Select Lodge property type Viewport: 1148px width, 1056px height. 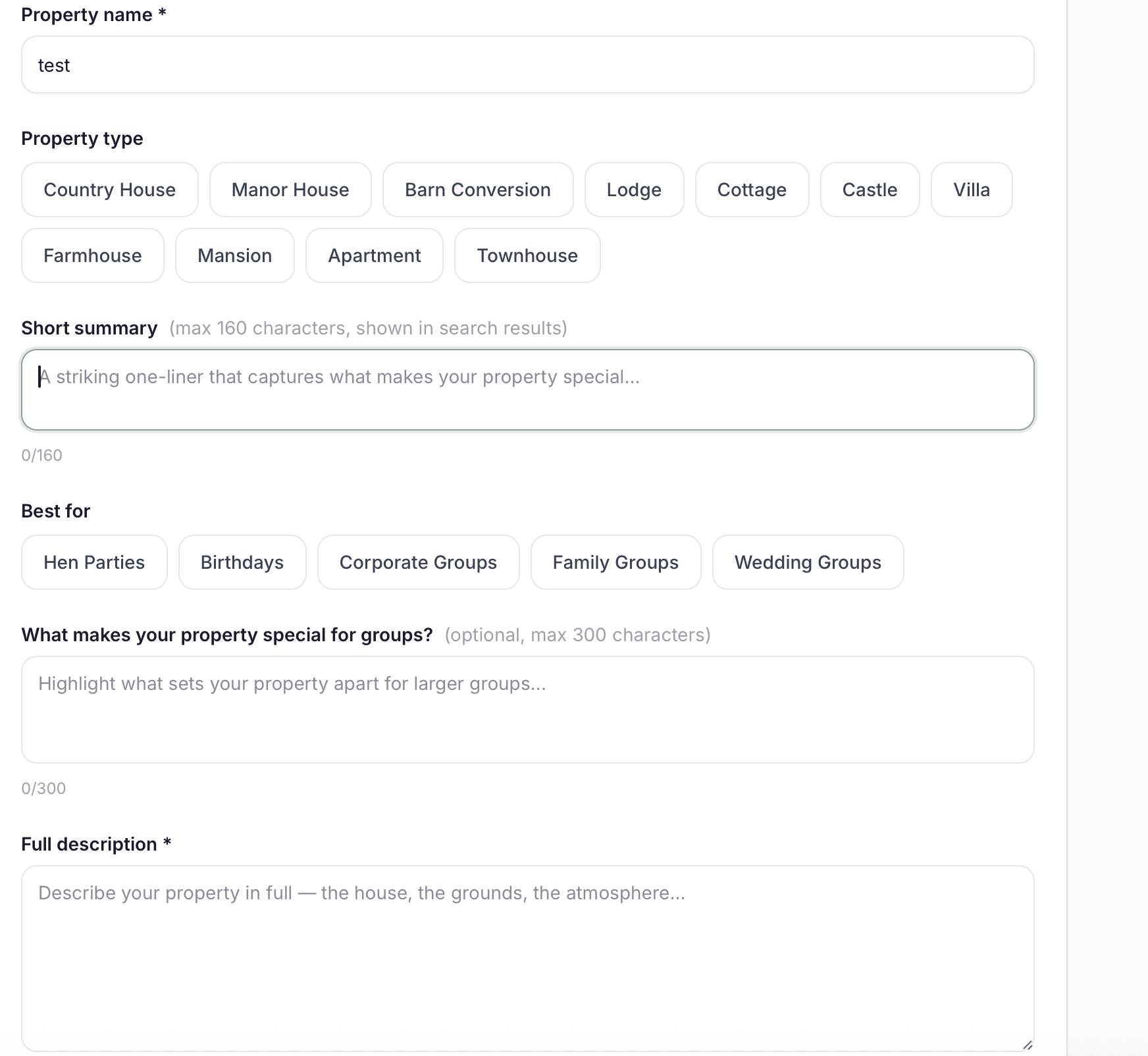point(634,190)
